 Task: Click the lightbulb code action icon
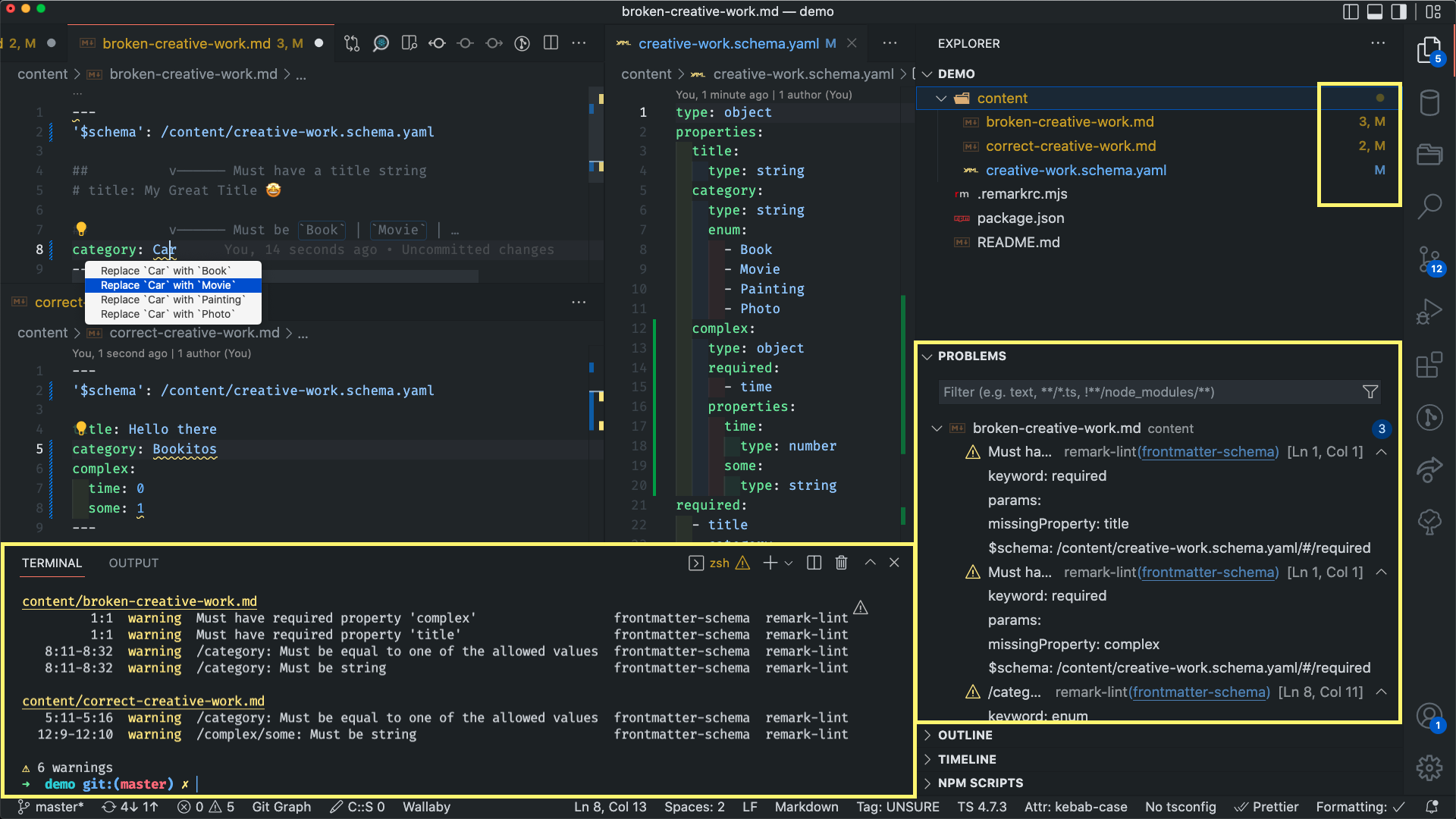81,229
